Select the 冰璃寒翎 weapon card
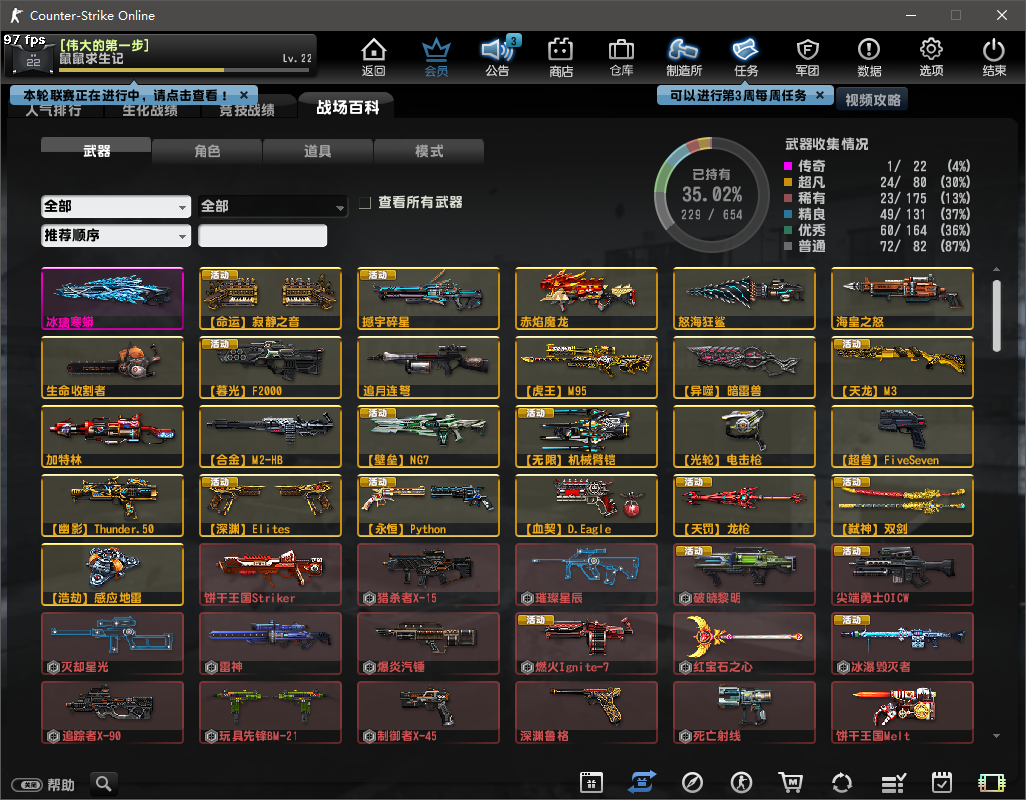The width and height of the screenshot is (1026, 800). (113, 298)
